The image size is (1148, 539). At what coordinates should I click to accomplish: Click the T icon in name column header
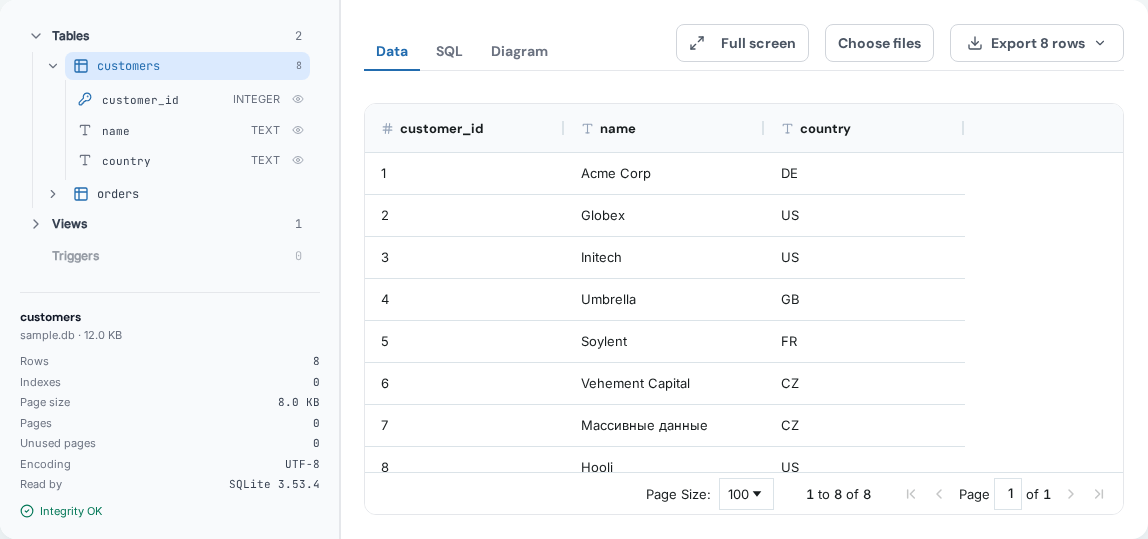click(587, 129)
